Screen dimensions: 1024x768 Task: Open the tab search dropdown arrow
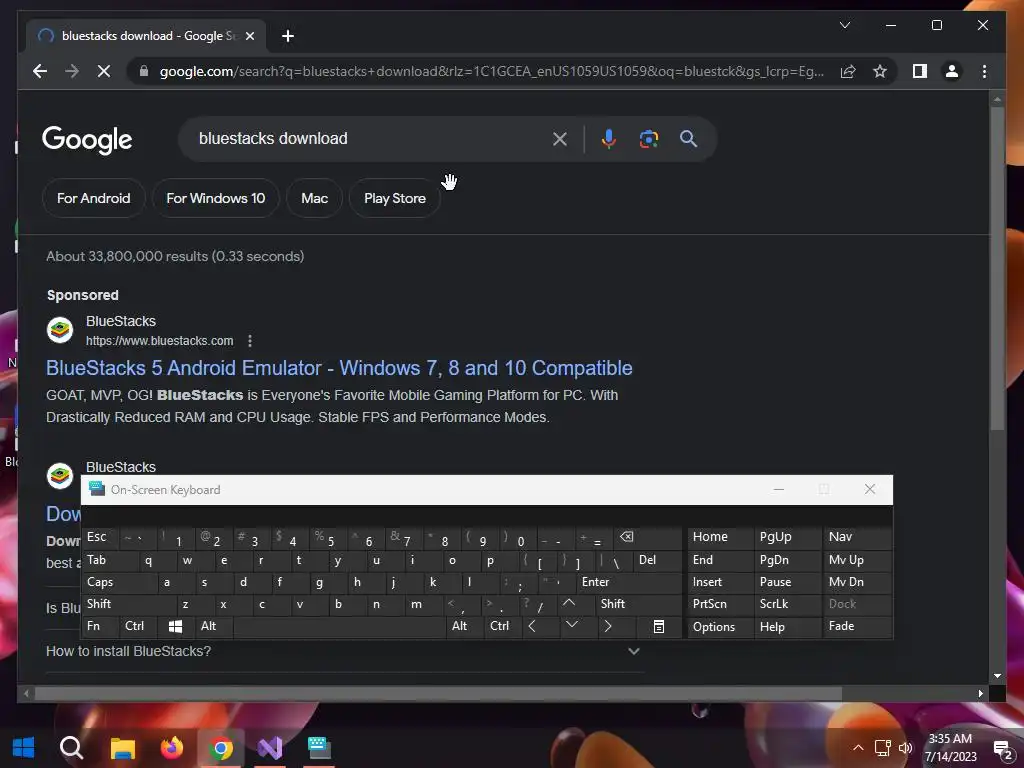click(844, 25)
